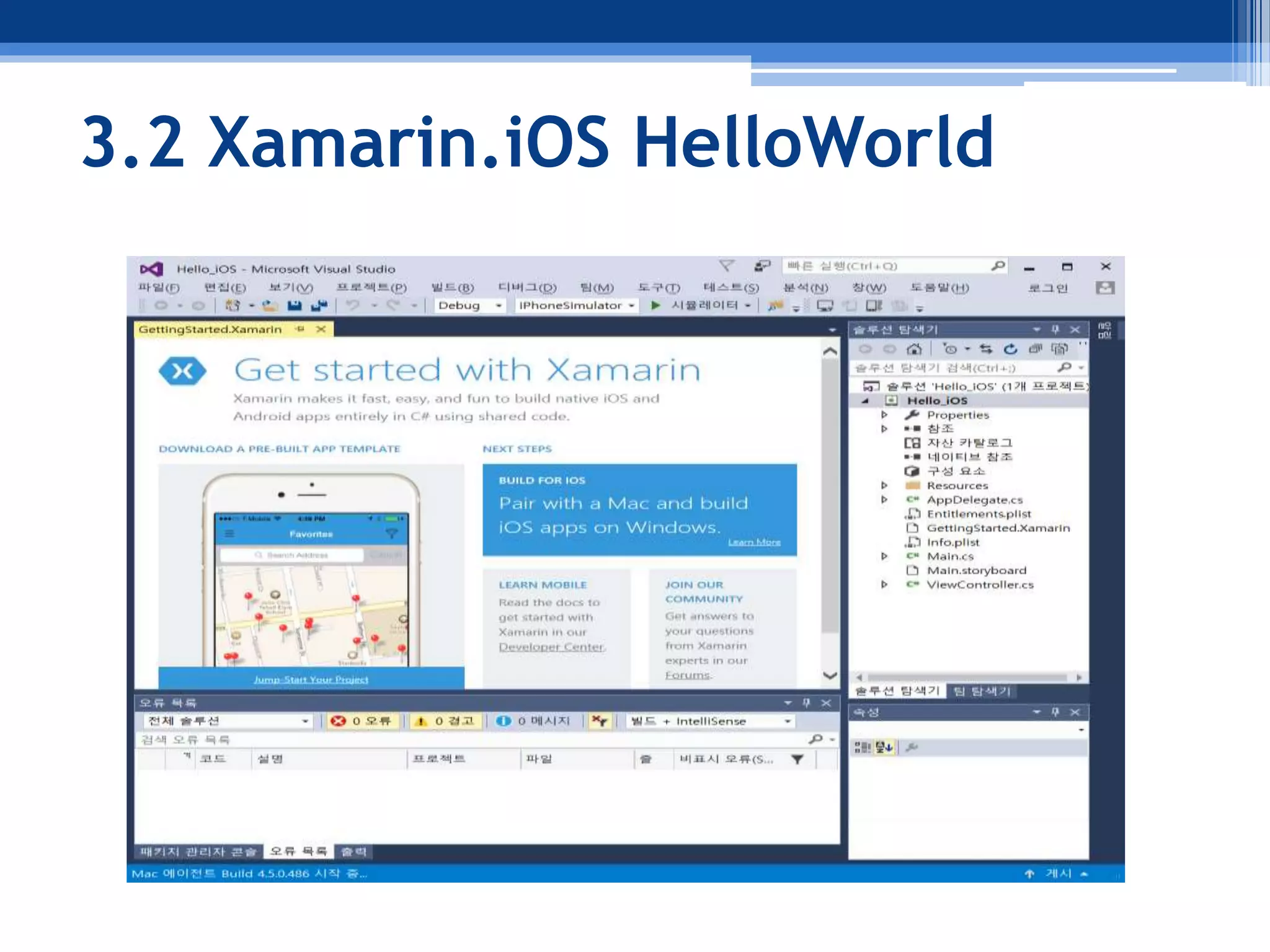The height and width of the screenshot is (952, 1270).
Task: Expand the Resources folder node
Action: tap(884, 485)
